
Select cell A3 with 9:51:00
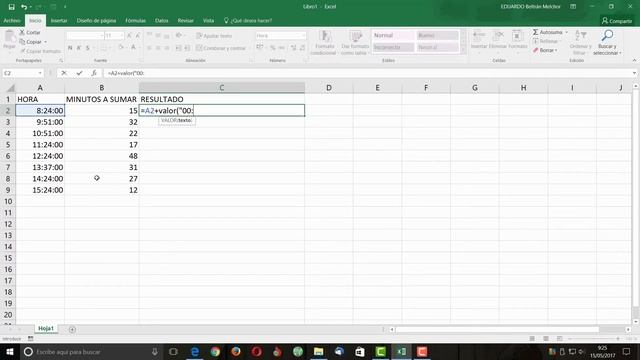point(40,122)
